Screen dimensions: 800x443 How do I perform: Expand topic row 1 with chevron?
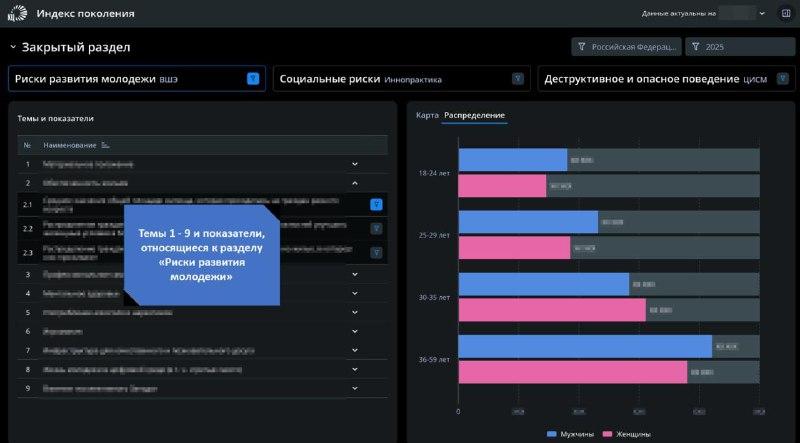point(354,163)
